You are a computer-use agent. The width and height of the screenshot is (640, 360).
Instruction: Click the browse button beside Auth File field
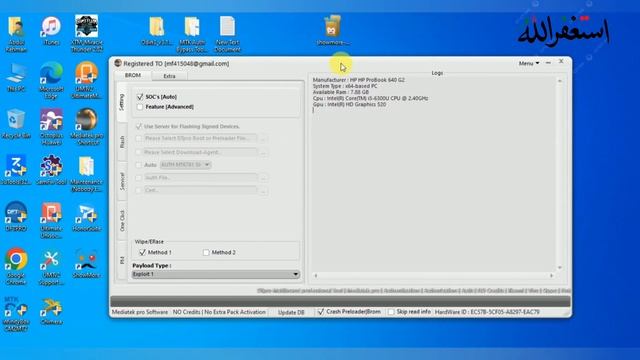(263, 178)
